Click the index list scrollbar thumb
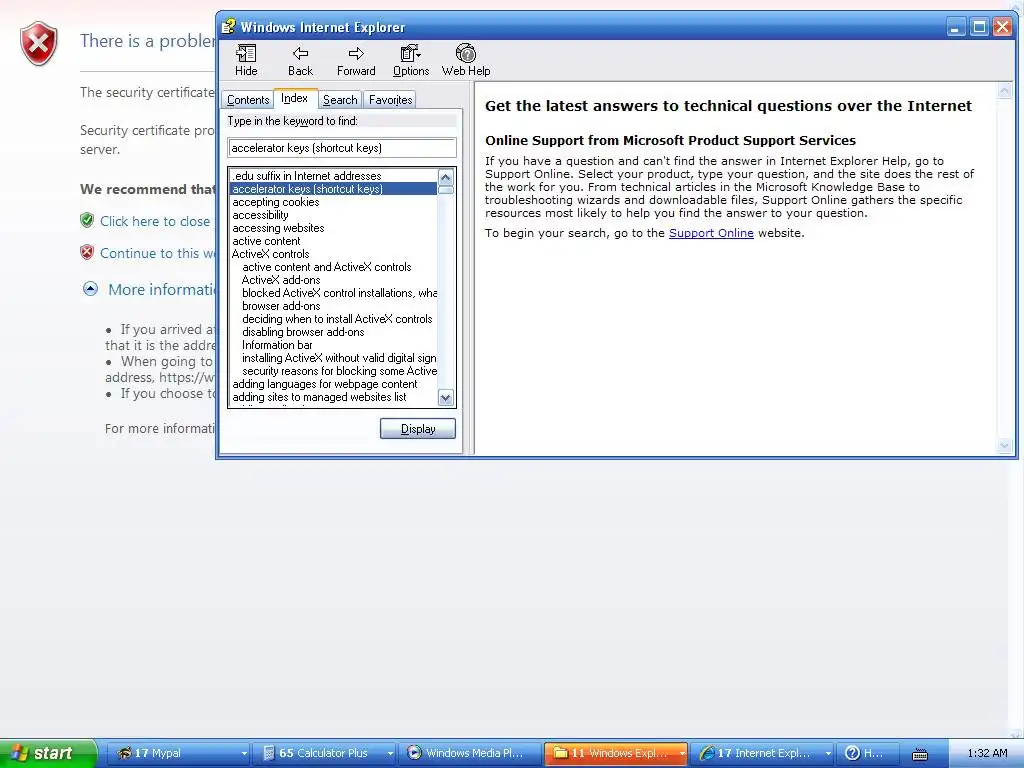Screen dimensions: 1024x768 click(445, 190)
